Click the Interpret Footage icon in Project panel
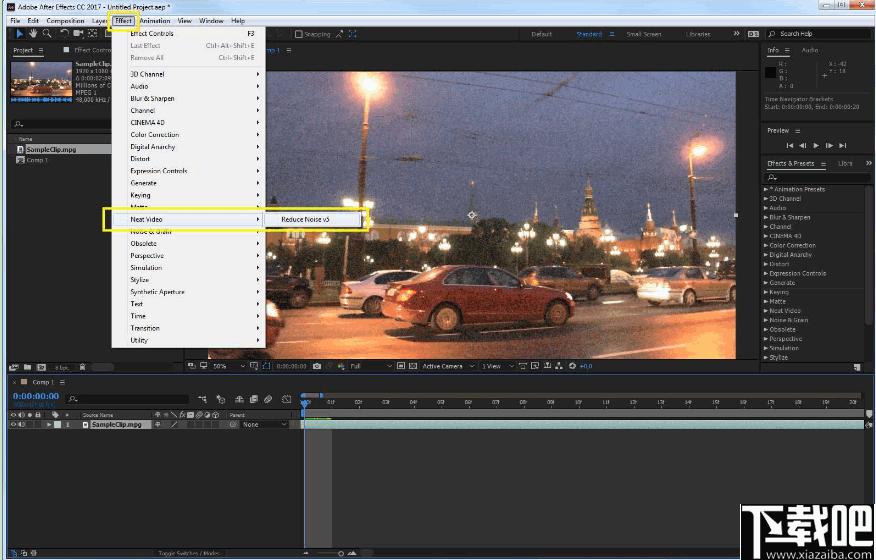This screenshot has width=876, height=560. [x=14, y=367]
